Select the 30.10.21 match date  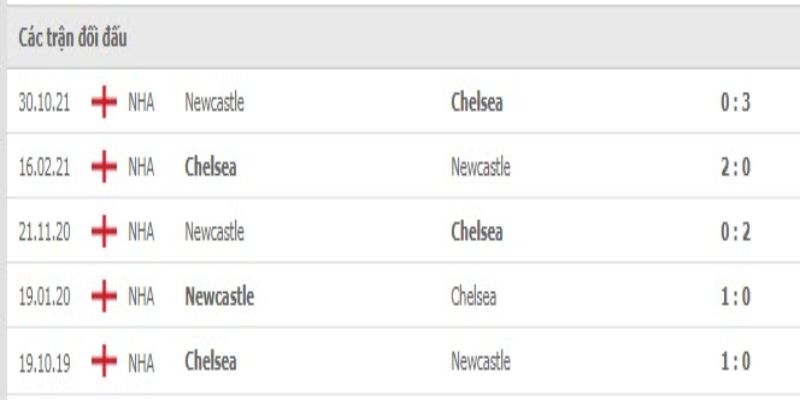(46, 102)
